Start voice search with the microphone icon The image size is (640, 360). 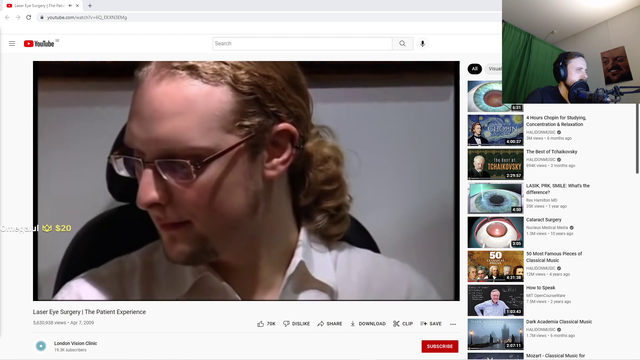coord(422,44)
